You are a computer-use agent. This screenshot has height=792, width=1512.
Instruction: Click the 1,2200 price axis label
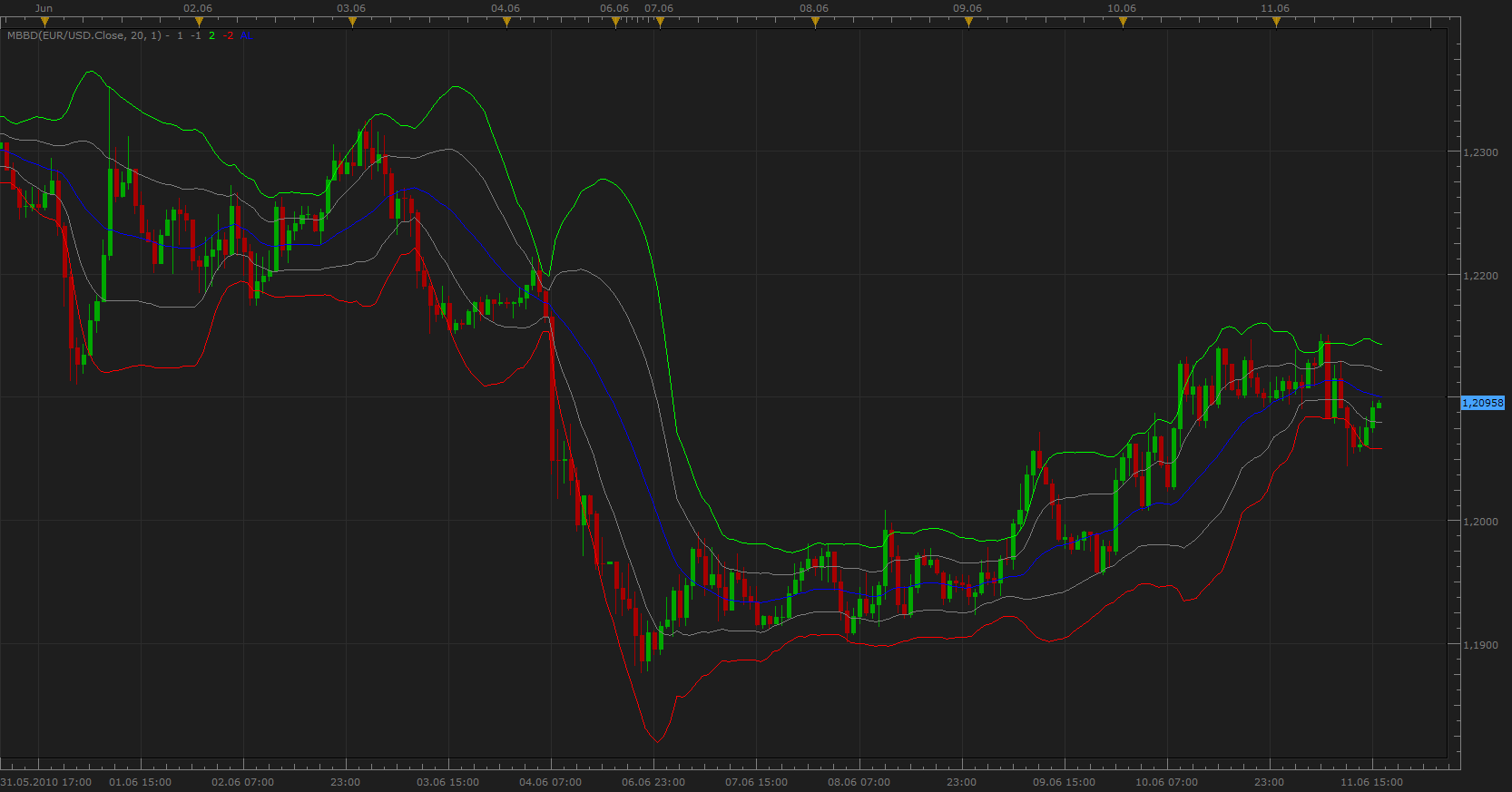[1481, 276]
